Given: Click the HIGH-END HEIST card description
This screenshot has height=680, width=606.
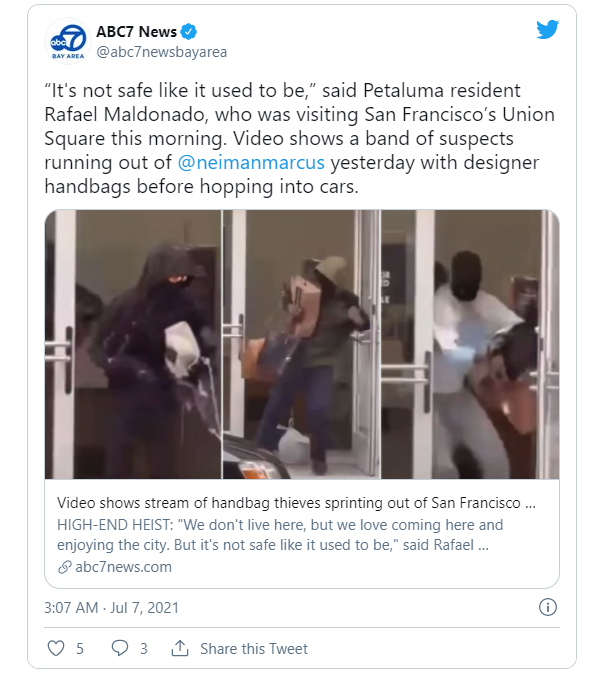Looking at the screenshot, I should [280, 535].
